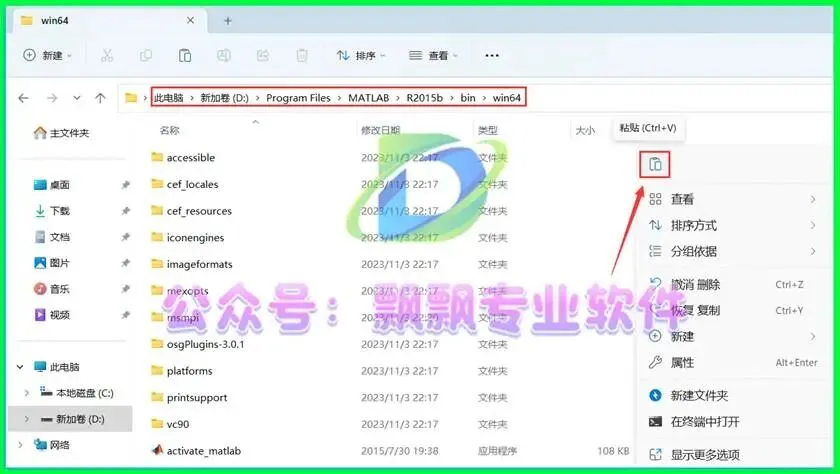Select Network (网络) in sidebar
Viewport: 840px width, 474px height.
point(52,445)
